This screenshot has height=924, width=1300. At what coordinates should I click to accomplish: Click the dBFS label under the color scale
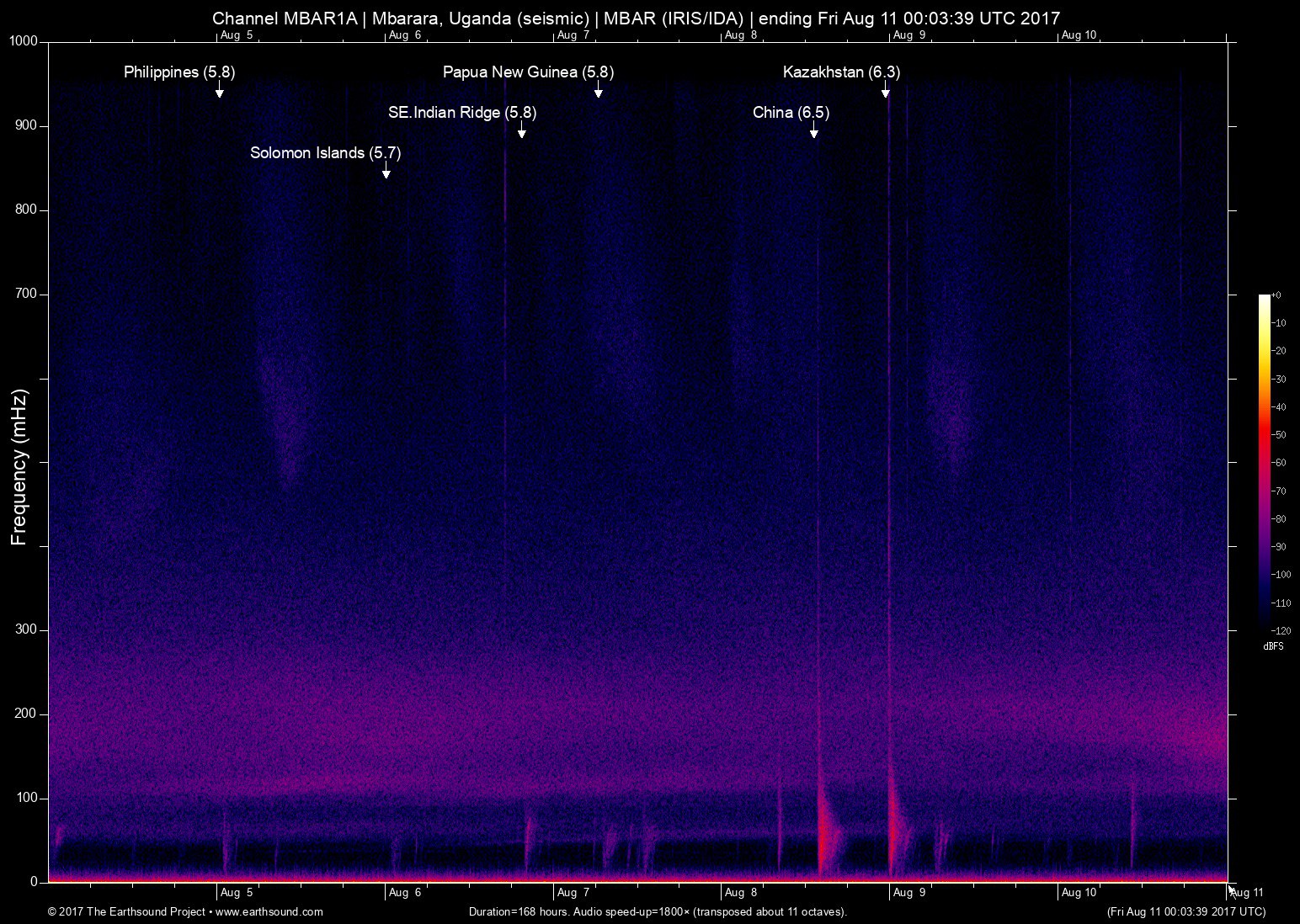click(x=1273, y=645)
